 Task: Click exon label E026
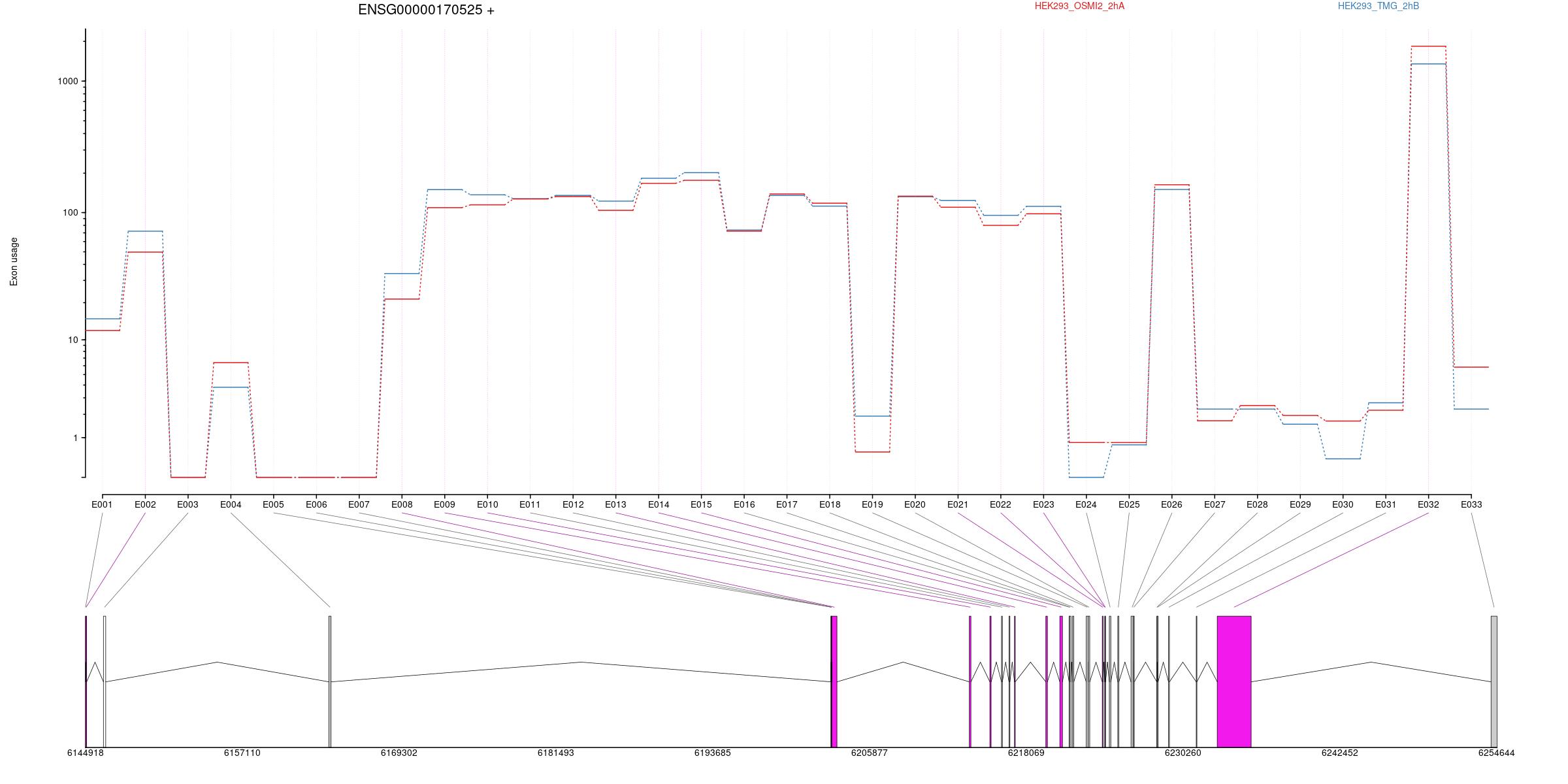(1171, 504)
